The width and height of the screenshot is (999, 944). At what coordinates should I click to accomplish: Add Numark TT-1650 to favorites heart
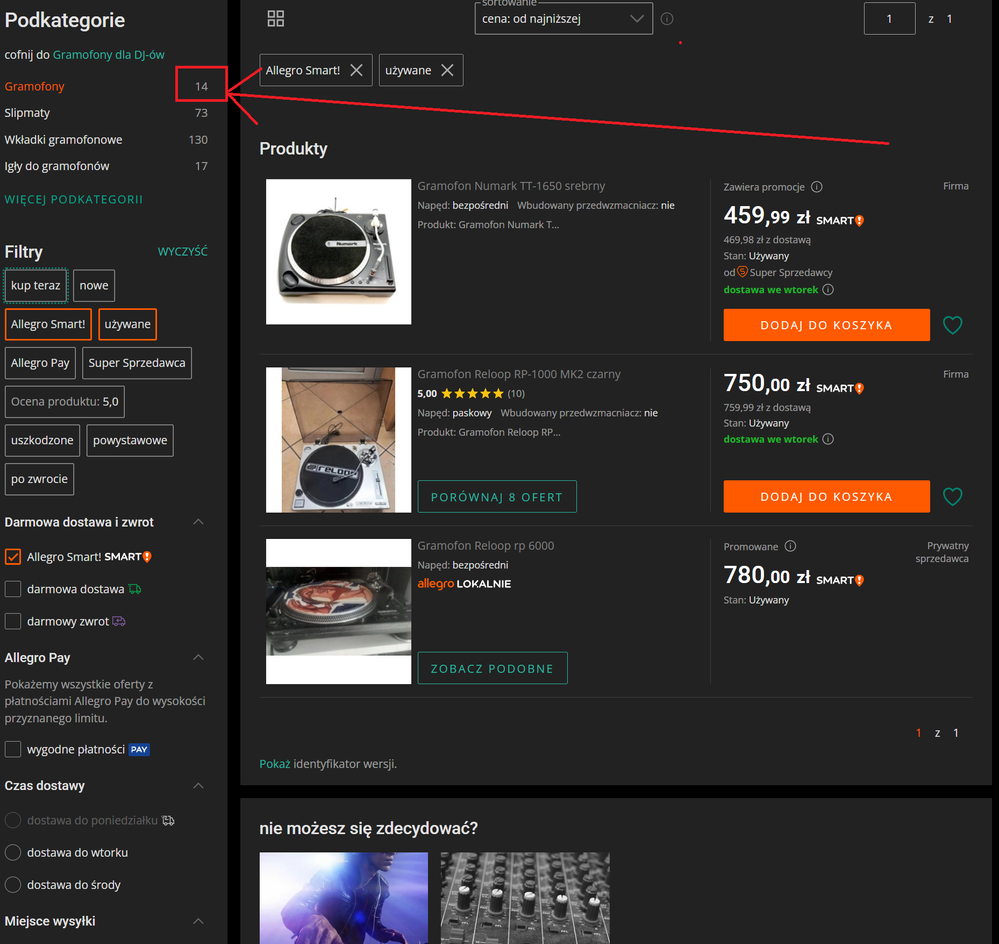pyautogui.click(x=953, y=325)
